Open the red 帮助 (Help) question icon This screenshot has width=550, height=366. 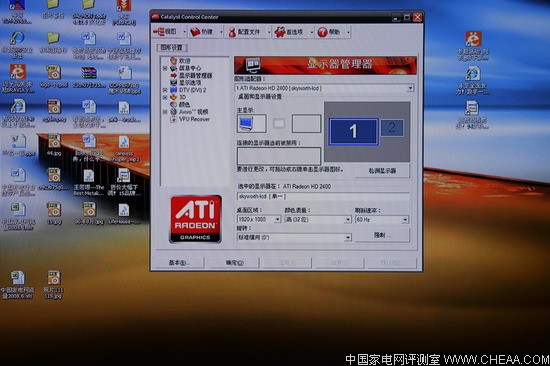click(322, 32)
